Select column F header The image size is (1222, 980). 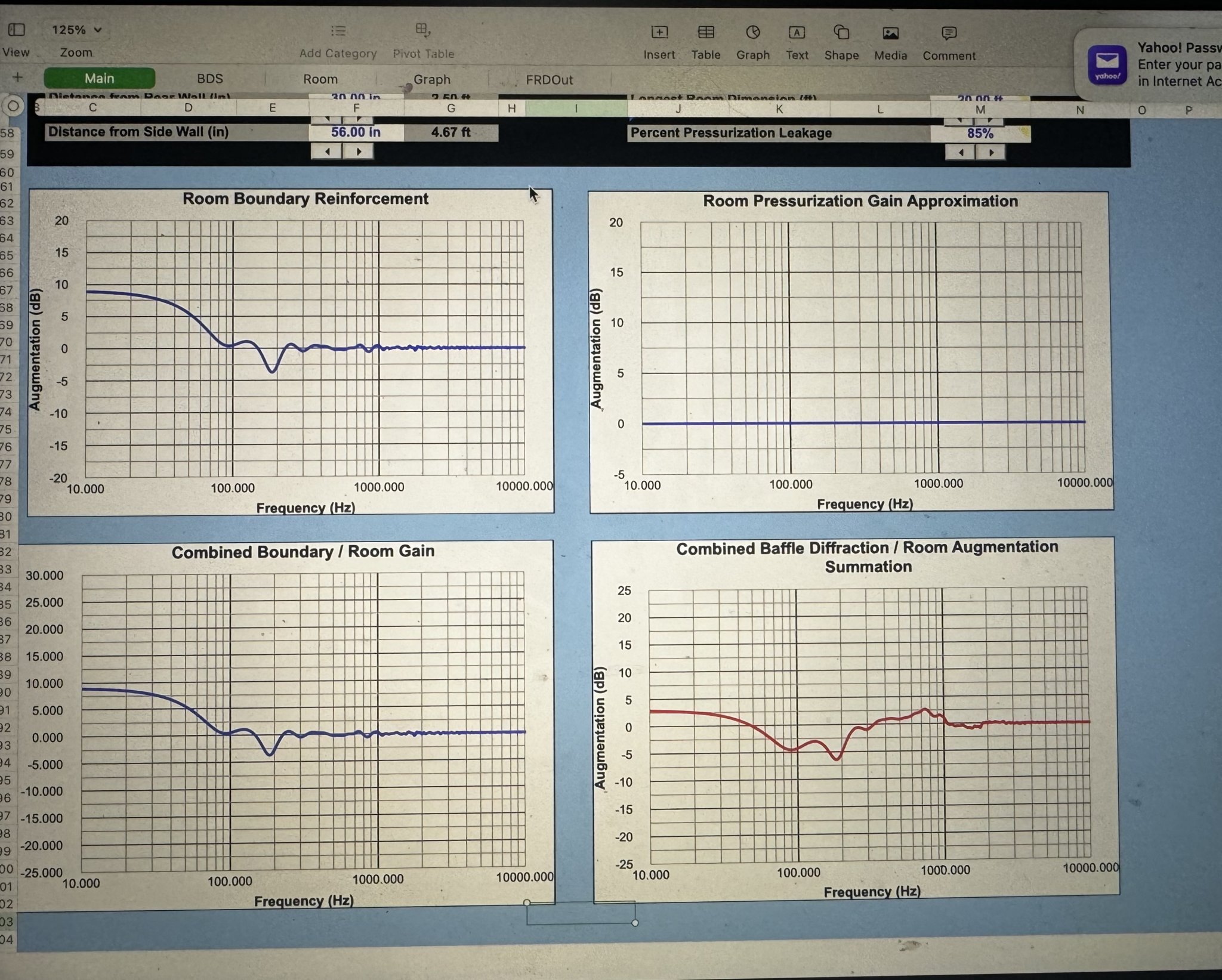click(x=356, y=108)
